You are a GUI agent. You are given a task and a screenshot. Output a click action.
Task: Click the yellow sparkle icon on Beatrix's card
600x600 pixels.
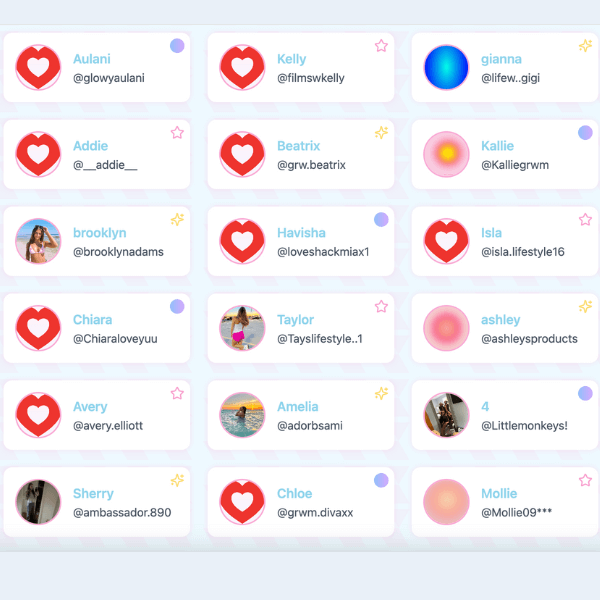point(381,133)
